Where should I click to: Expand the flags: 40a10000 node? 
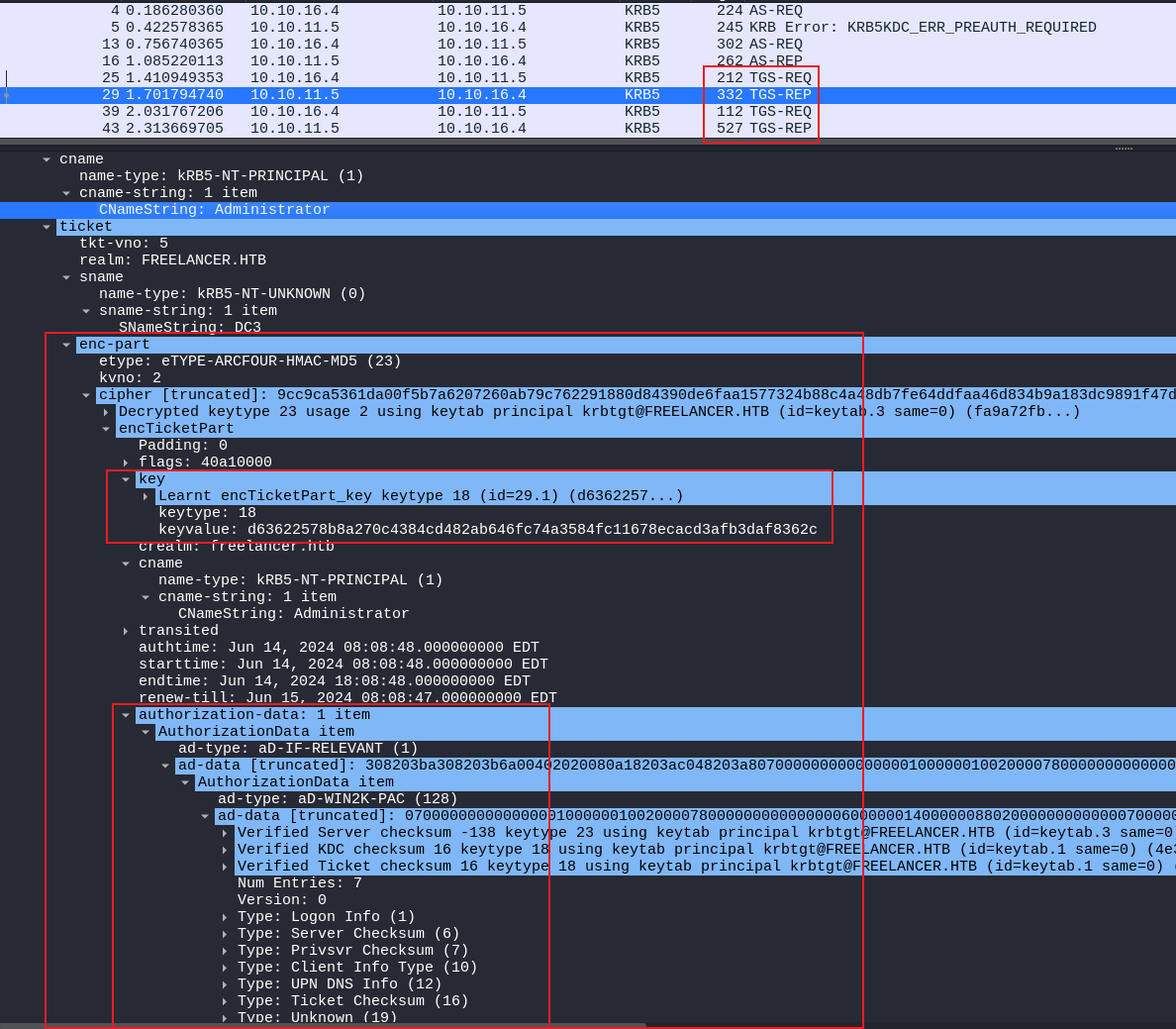[x=126, y=463]
